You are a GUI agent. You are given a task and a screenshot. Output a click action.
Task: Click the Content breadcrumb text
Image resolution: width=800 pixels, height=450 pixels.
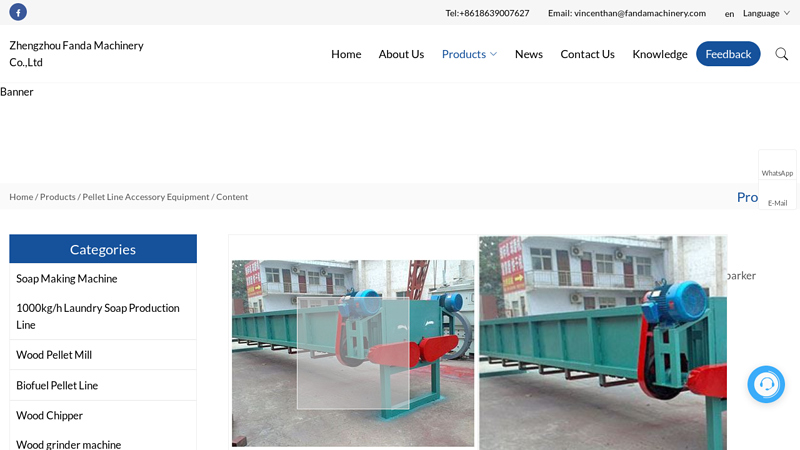tap(232, 197)
